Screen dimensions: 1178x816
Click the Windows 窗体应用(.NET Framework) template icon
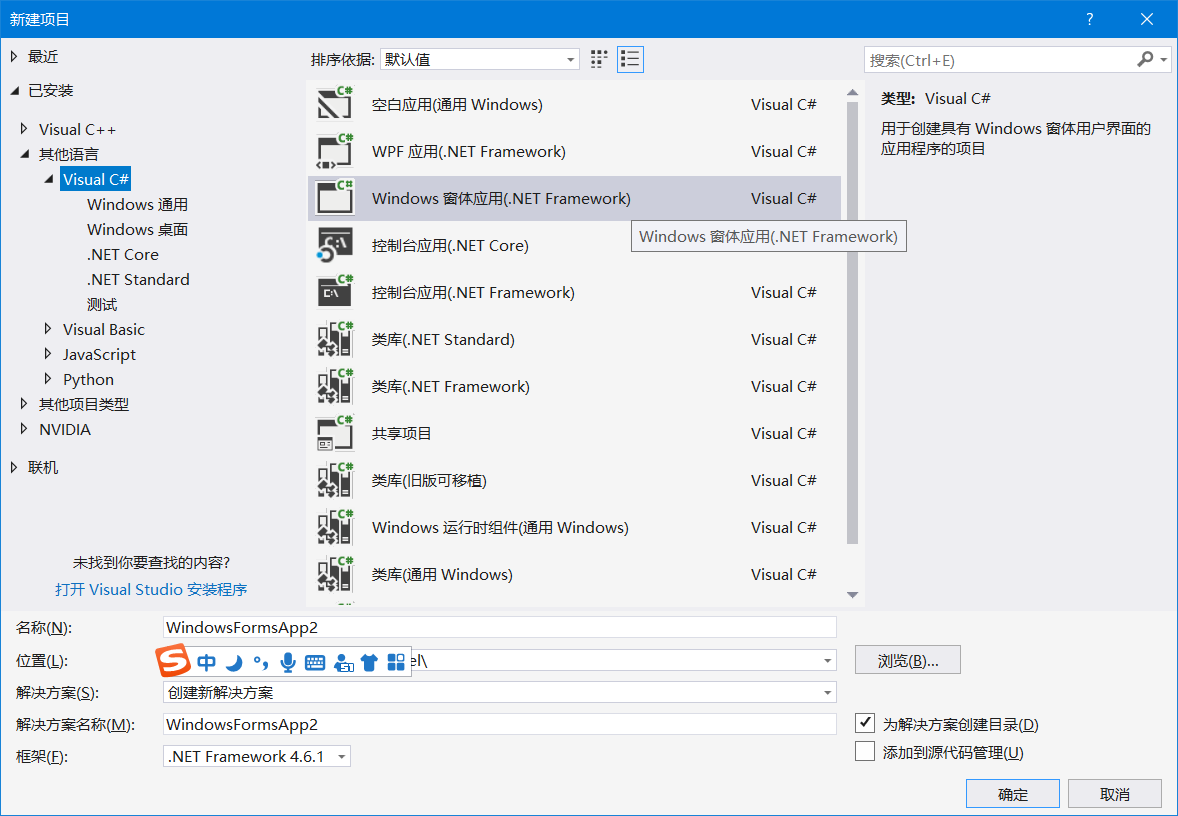pyautogui.click(x=335, y=198)
